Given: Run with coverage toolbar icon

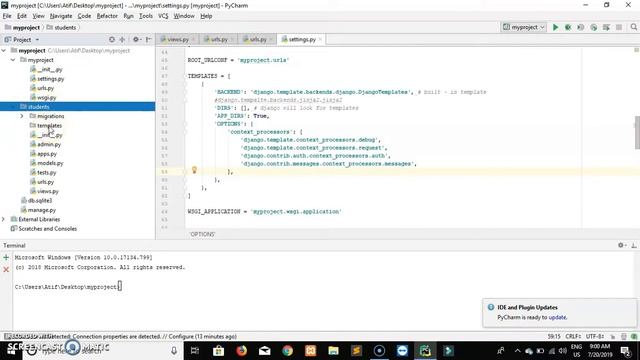Looking at the screenshot, I should (x=580, y=27).
